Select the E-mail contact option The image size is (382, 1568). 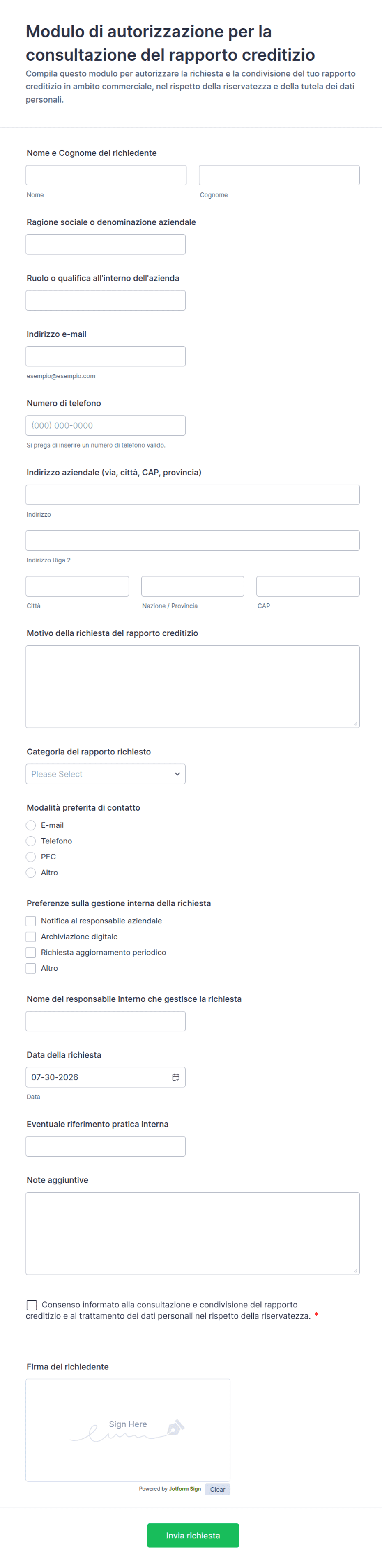(x=31, y=825)
